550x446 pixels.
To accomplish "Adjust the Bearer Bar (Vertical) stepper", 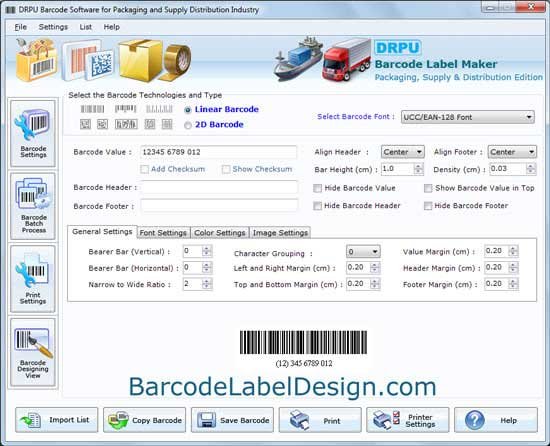I will 207,251.
